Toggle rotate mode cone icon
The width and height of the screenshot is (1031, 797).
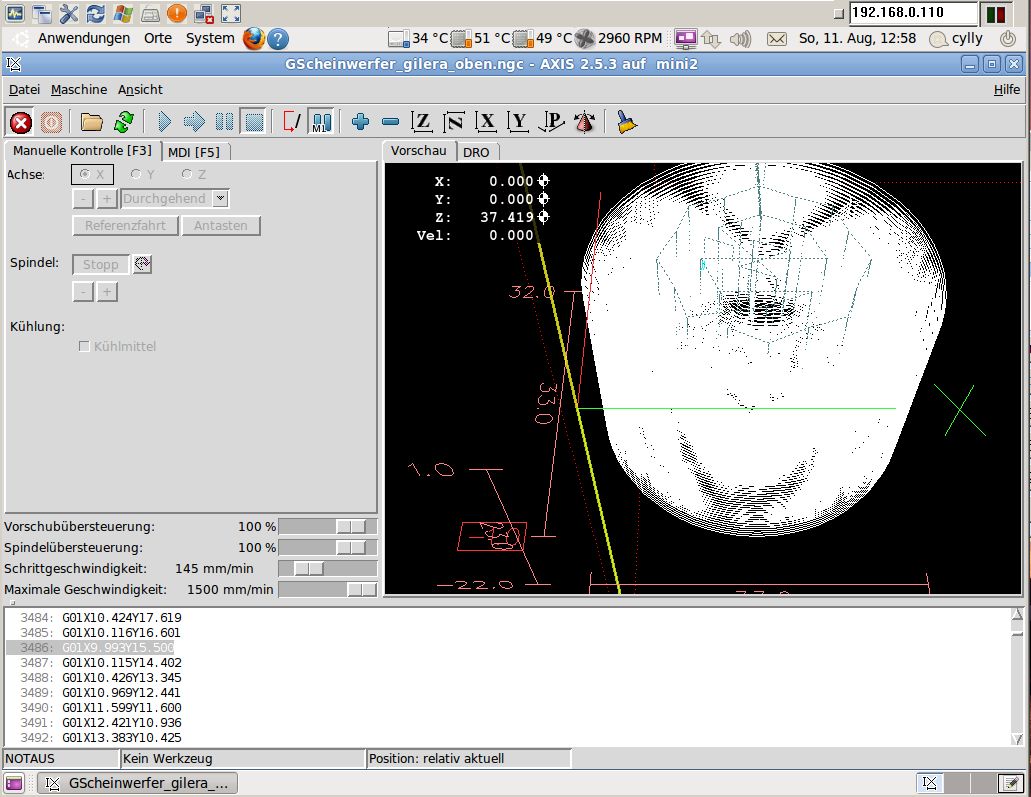585,122
